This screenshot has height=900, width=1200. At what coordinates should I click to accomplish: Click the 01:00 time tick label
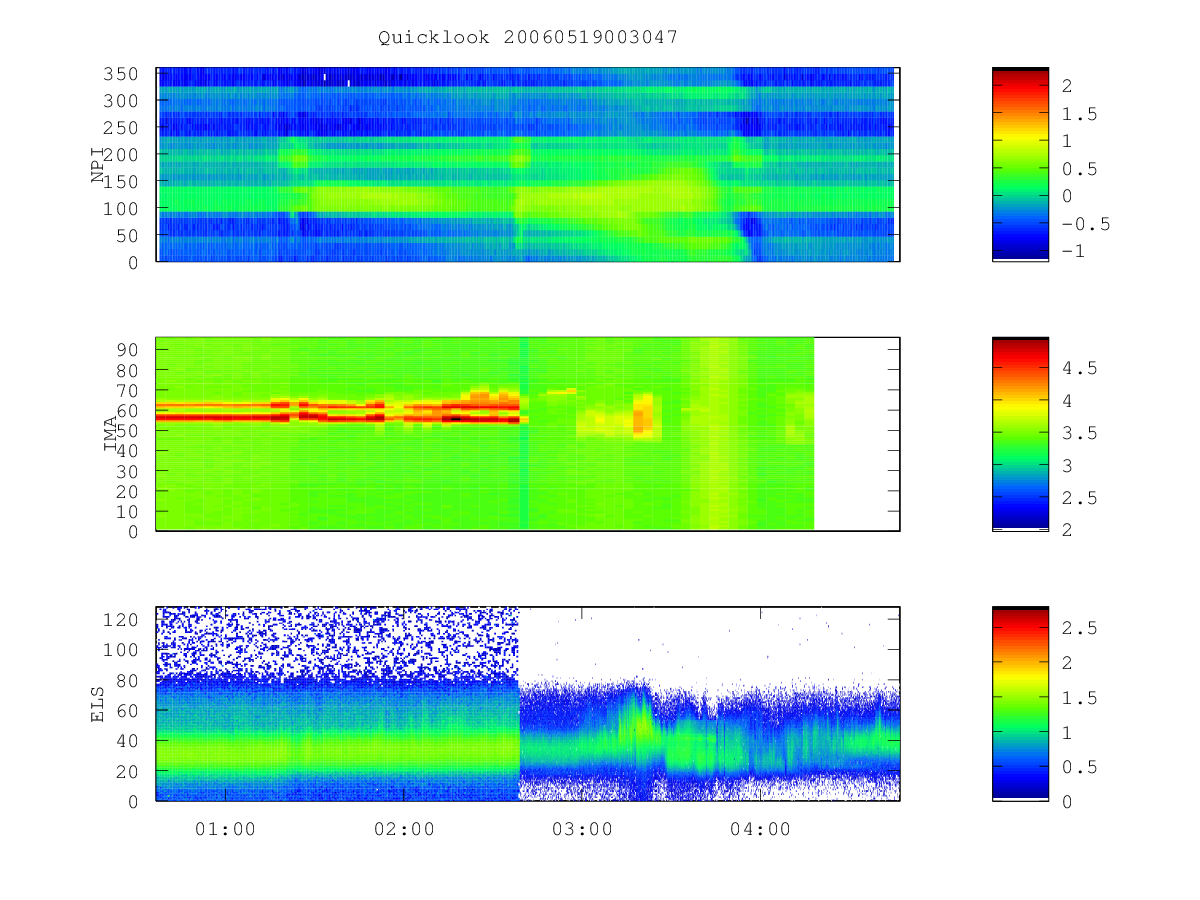pos(225,829)
